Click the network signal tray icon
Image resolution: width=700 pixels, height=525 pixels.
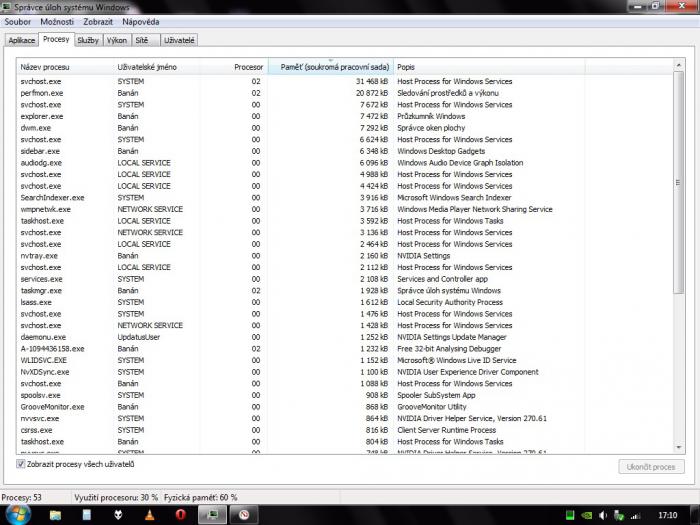(x=633, y=515)
